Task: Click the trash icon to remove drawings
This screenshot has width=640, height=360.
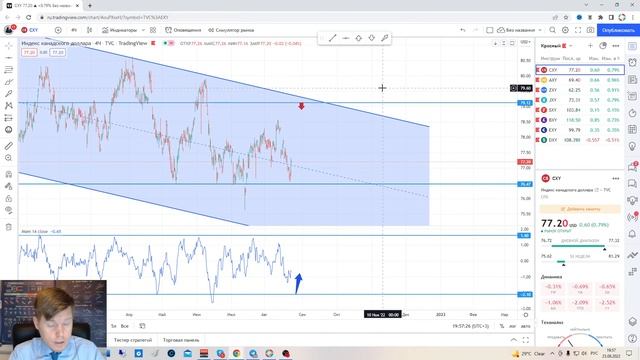Action: click(9, 227)
